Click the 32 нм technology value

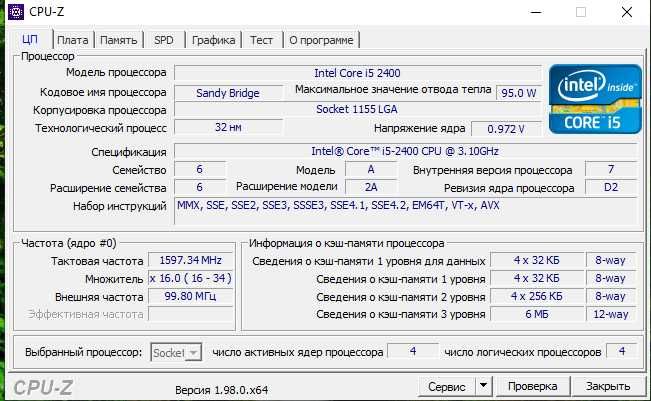click(x=228, y=127)
